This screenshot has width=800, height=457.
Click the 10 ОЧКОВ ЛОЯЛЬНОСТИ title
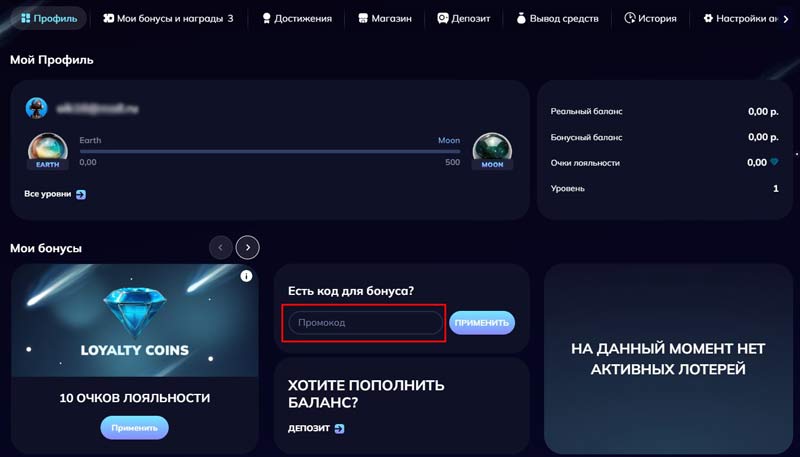click(135, 398)
